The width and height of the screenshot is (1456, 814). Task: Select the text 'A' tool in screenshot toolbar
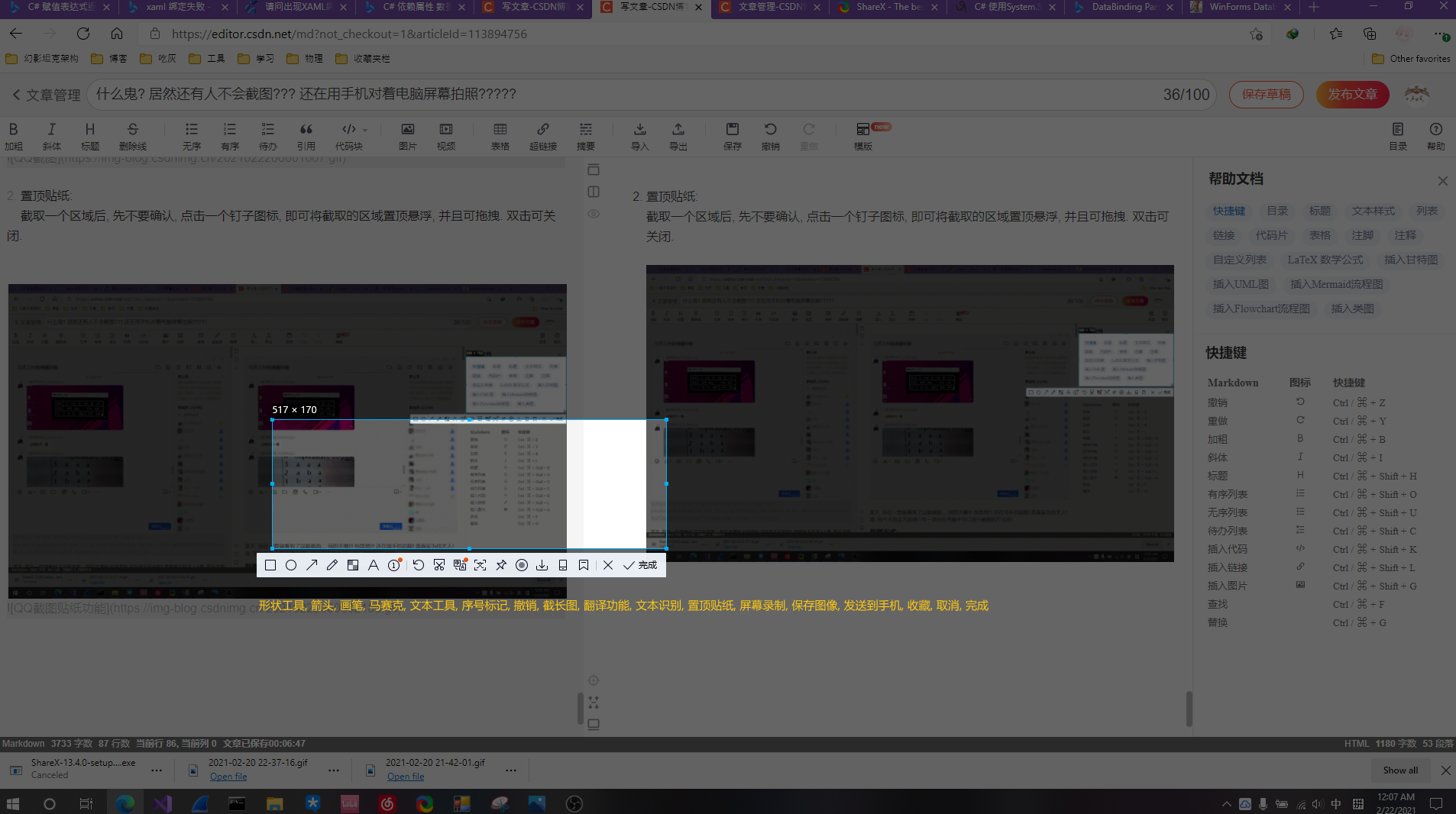tap(374, 565)
